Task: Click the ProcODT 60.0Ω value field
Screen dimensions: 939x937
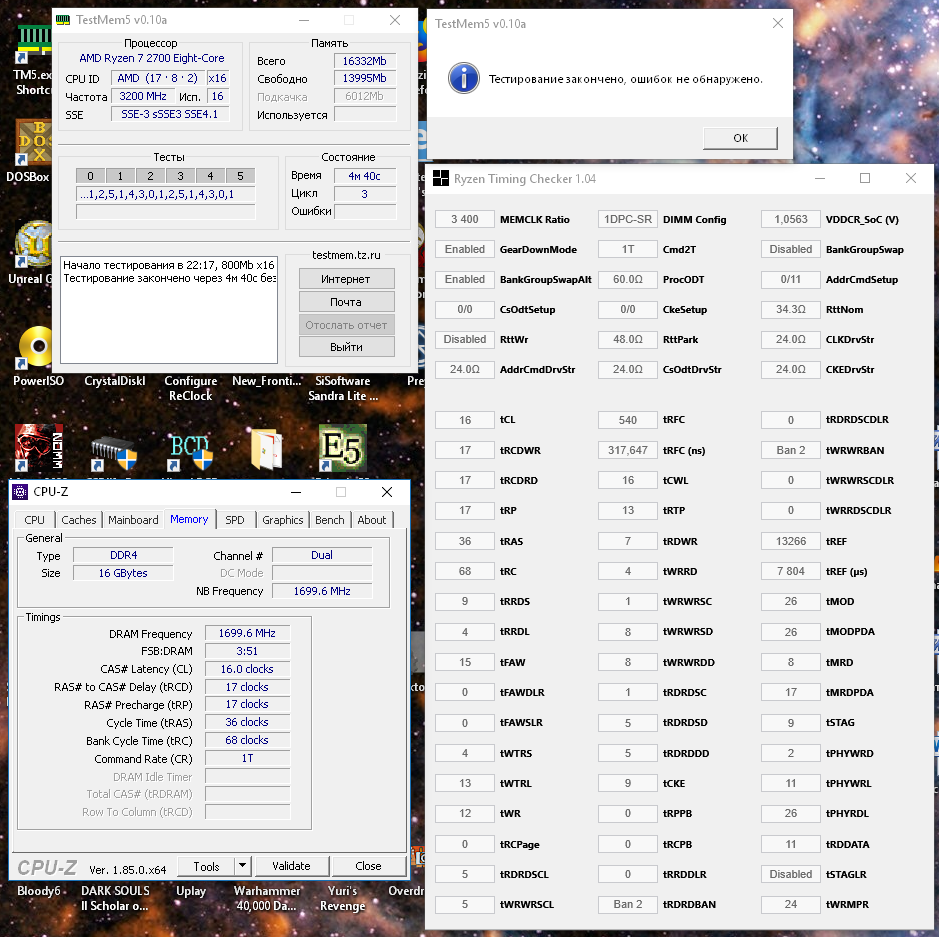Action: (x=628, y=279)
